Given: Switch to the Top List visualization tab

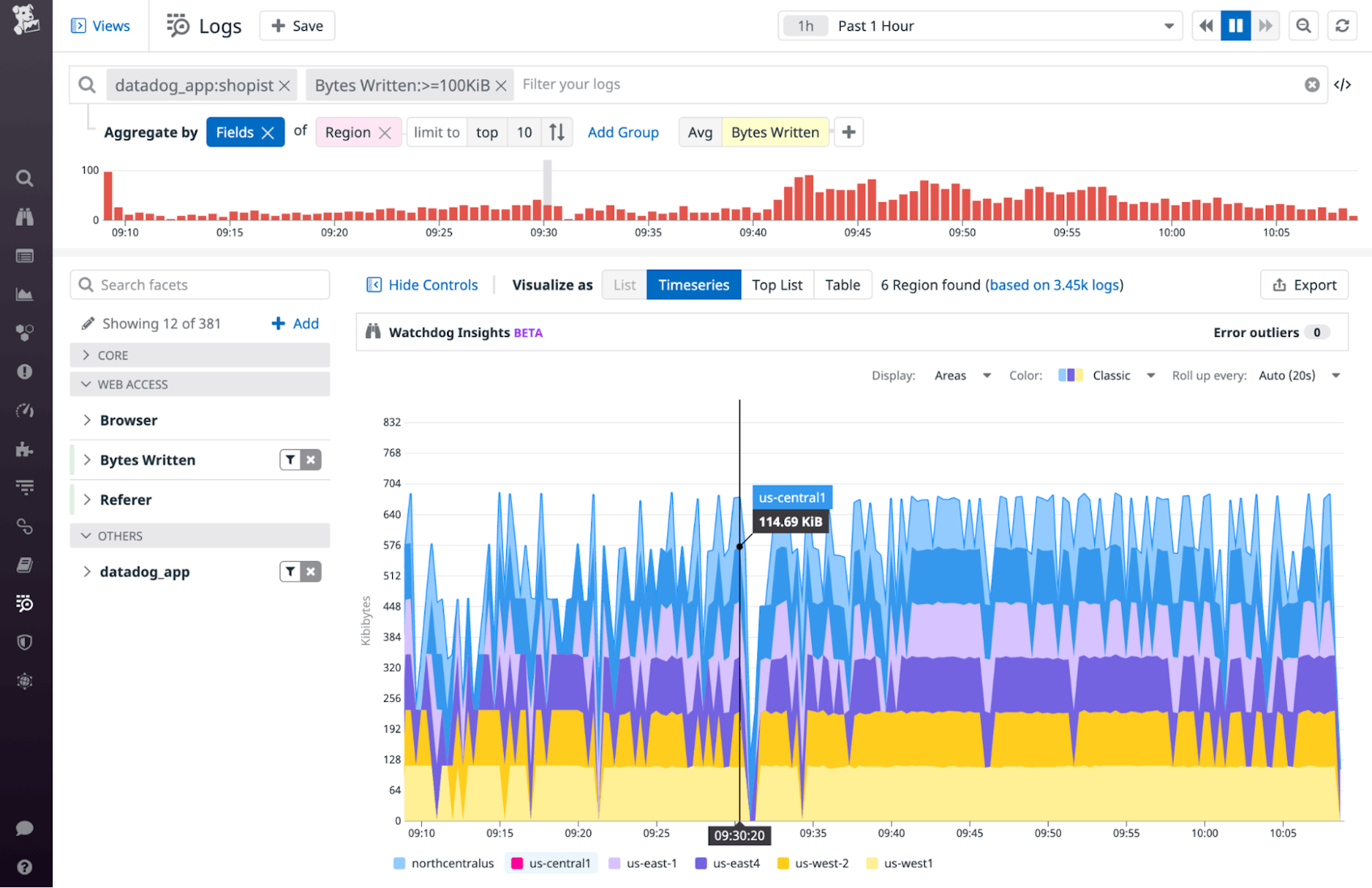Looking at the screenshot, I should (x=777, y=284).
